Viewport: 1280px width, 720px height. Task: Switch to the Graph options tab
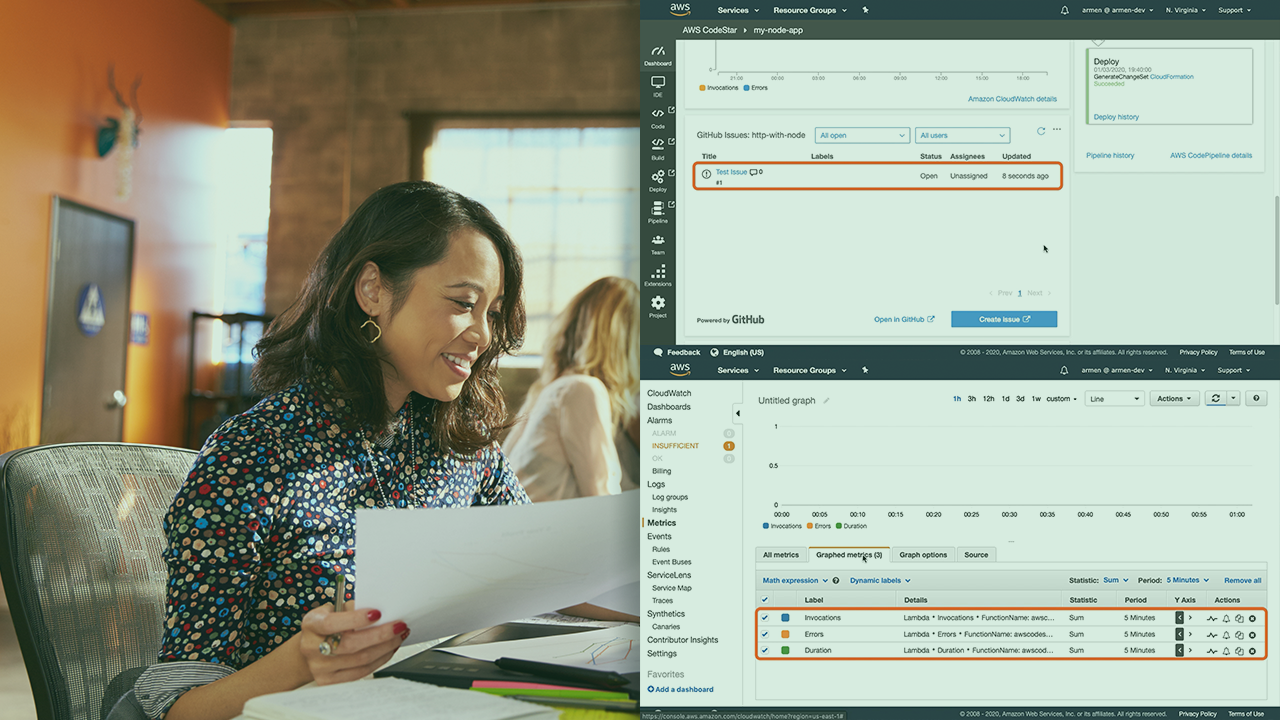point(923,555)
